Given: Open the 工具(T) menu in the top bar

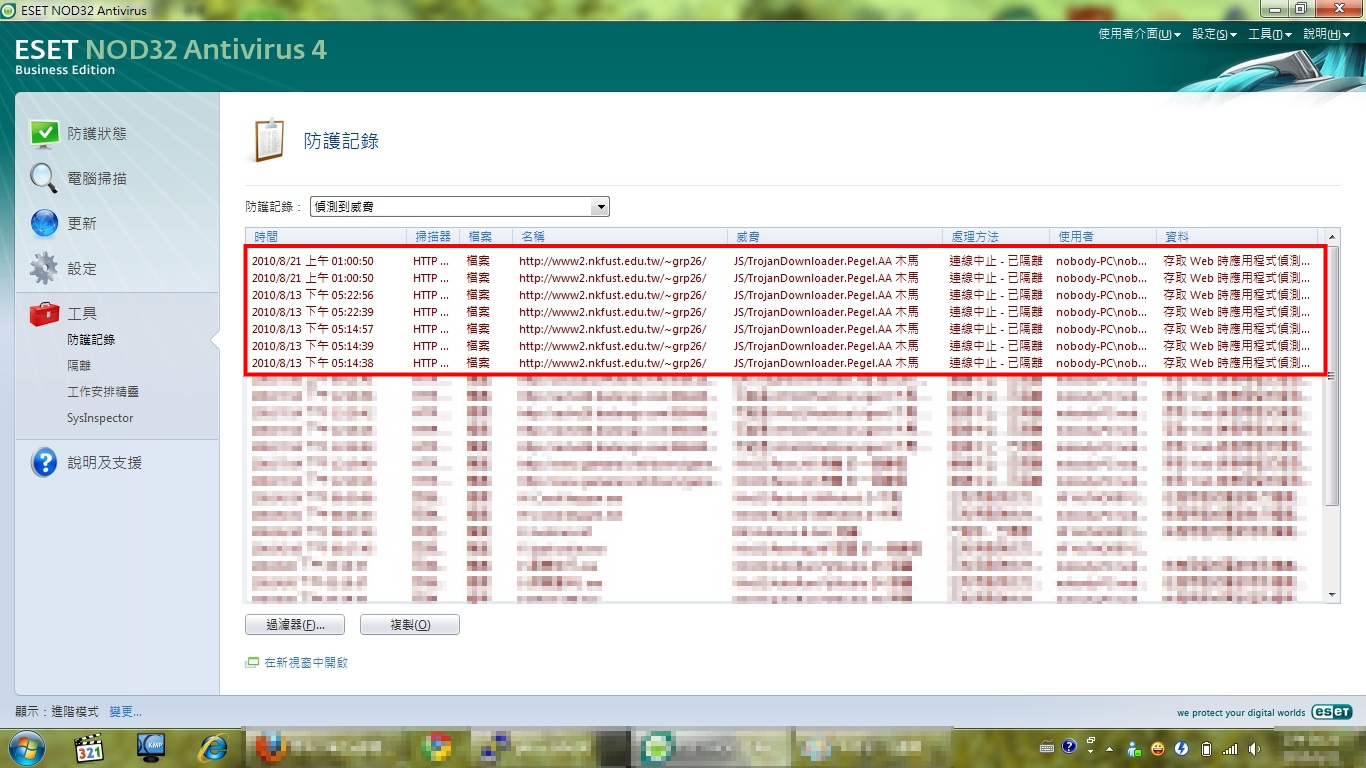Looking at the screenshot, I should click(1269, 34).
